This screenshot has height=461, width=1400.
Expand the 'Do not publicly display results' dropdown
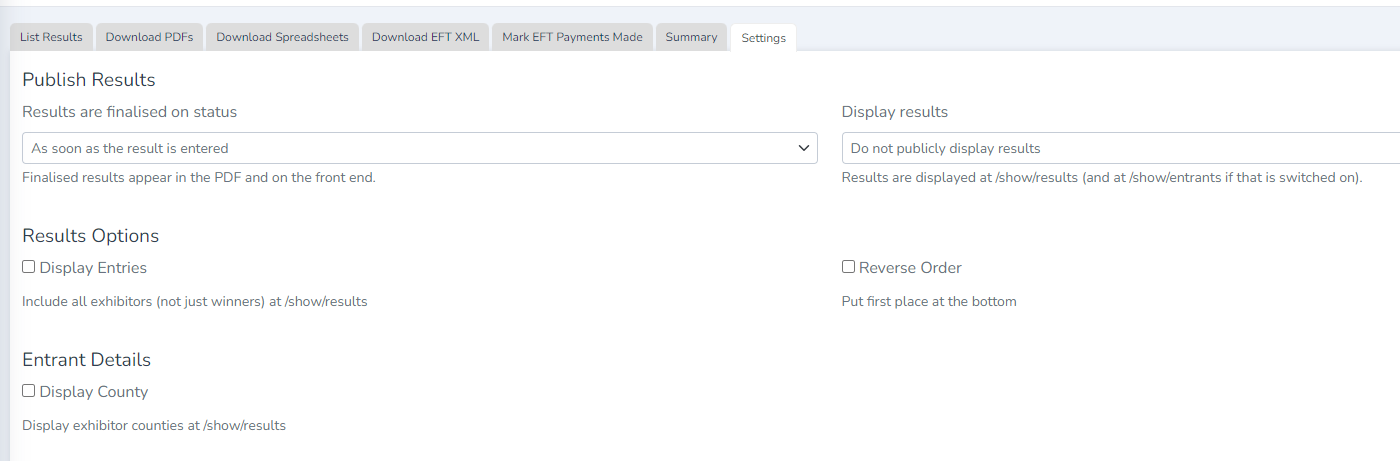coord(1120,148)
